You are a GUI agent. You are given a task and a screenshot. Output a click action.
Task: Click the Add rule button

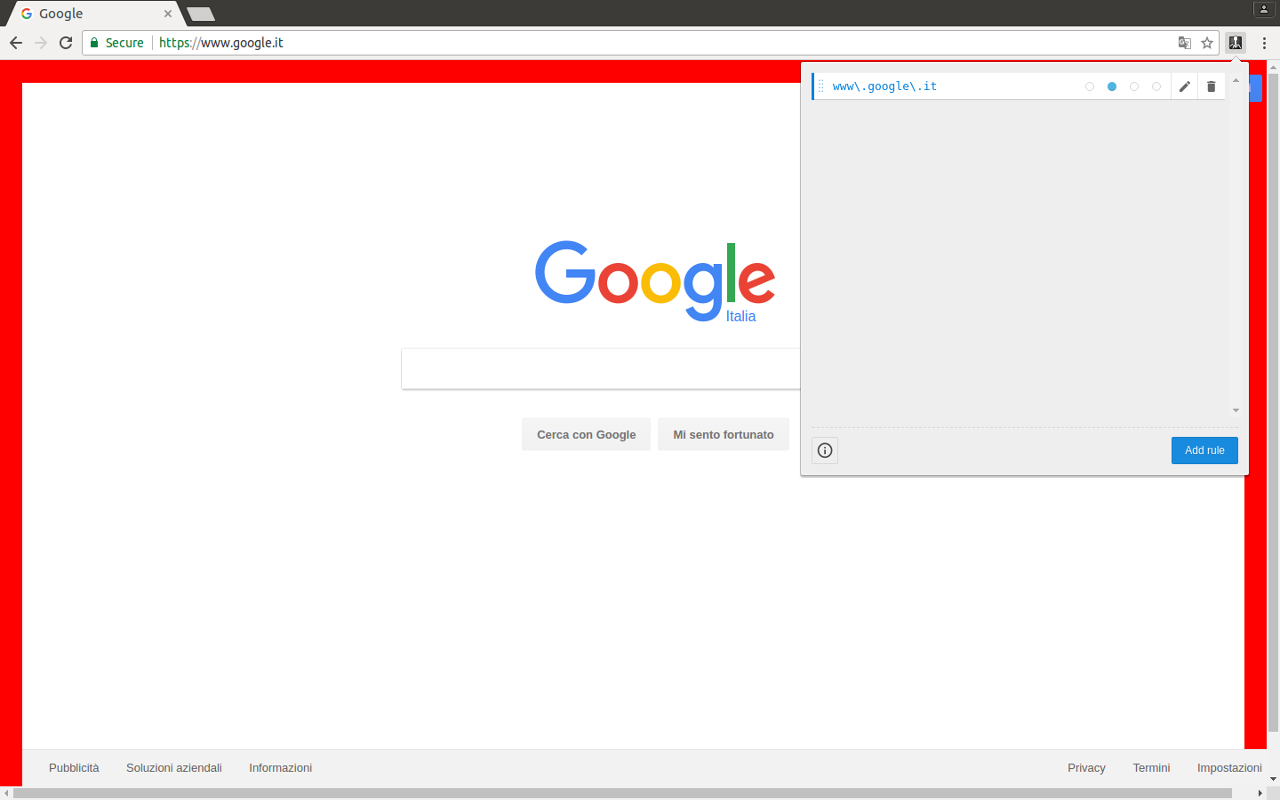[x=1205, y=450]
